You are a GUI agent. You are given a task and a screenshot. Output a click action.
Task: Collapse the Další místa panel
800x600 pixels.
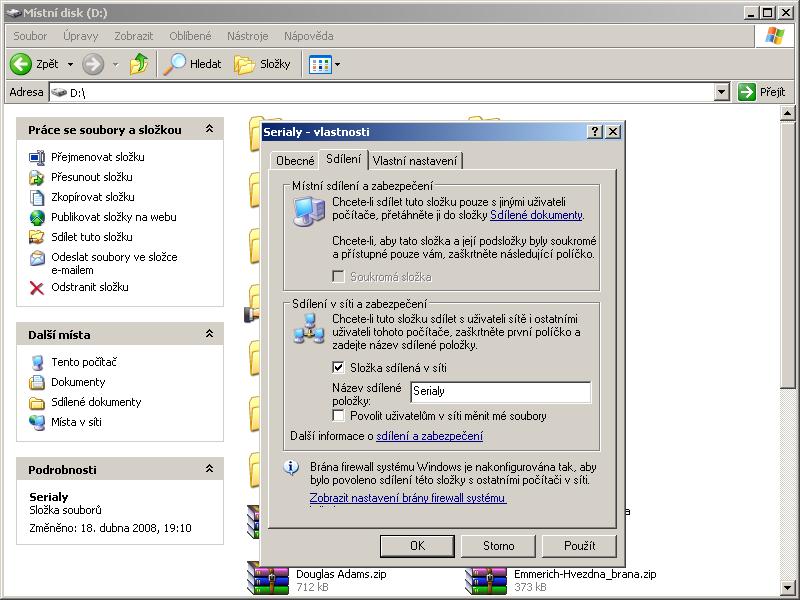209,334
